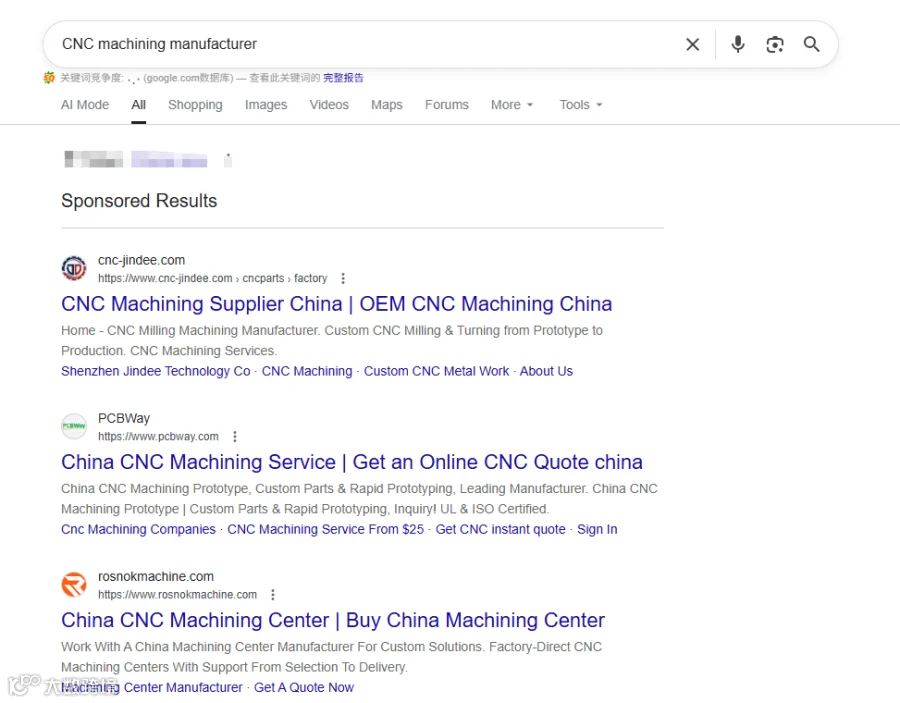This screenshot has width=900, height=703.
Task: Click the PCBWay site name text
Action: [124, 418]
